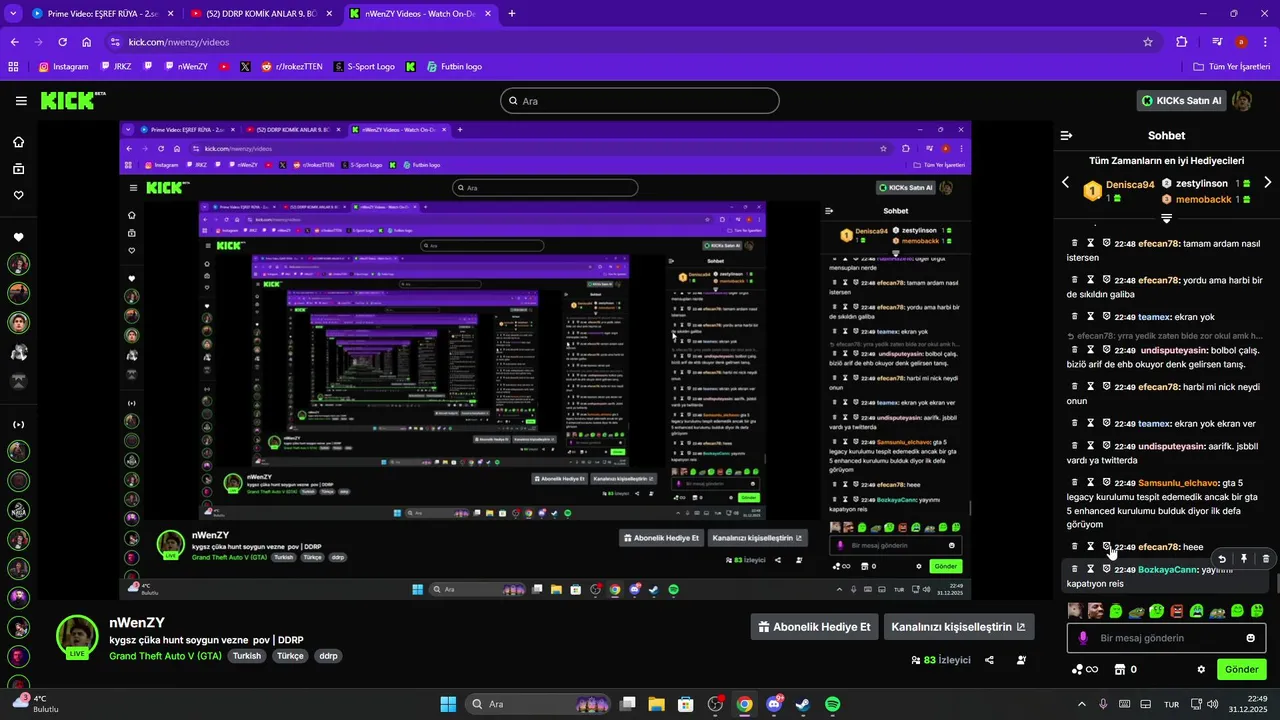Open Chrome tab search dropdown

(14, 13)
